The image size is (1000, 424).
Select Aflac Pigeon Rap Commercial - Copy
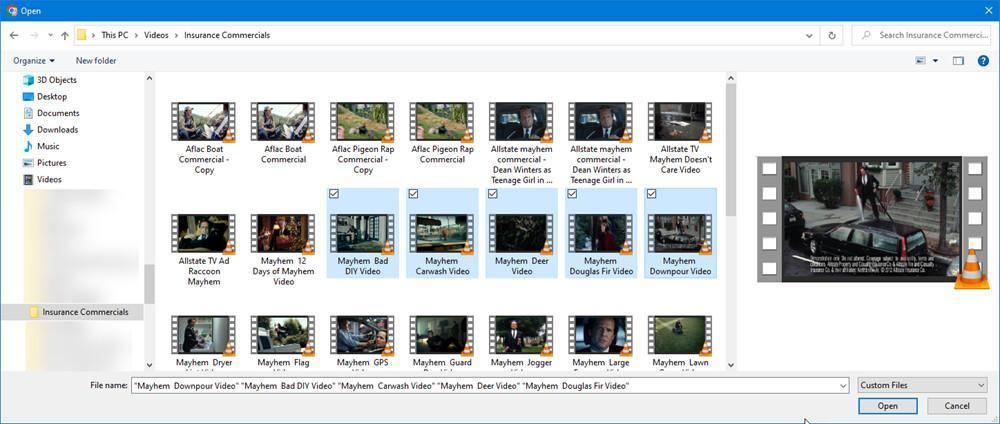click(363, 138)
